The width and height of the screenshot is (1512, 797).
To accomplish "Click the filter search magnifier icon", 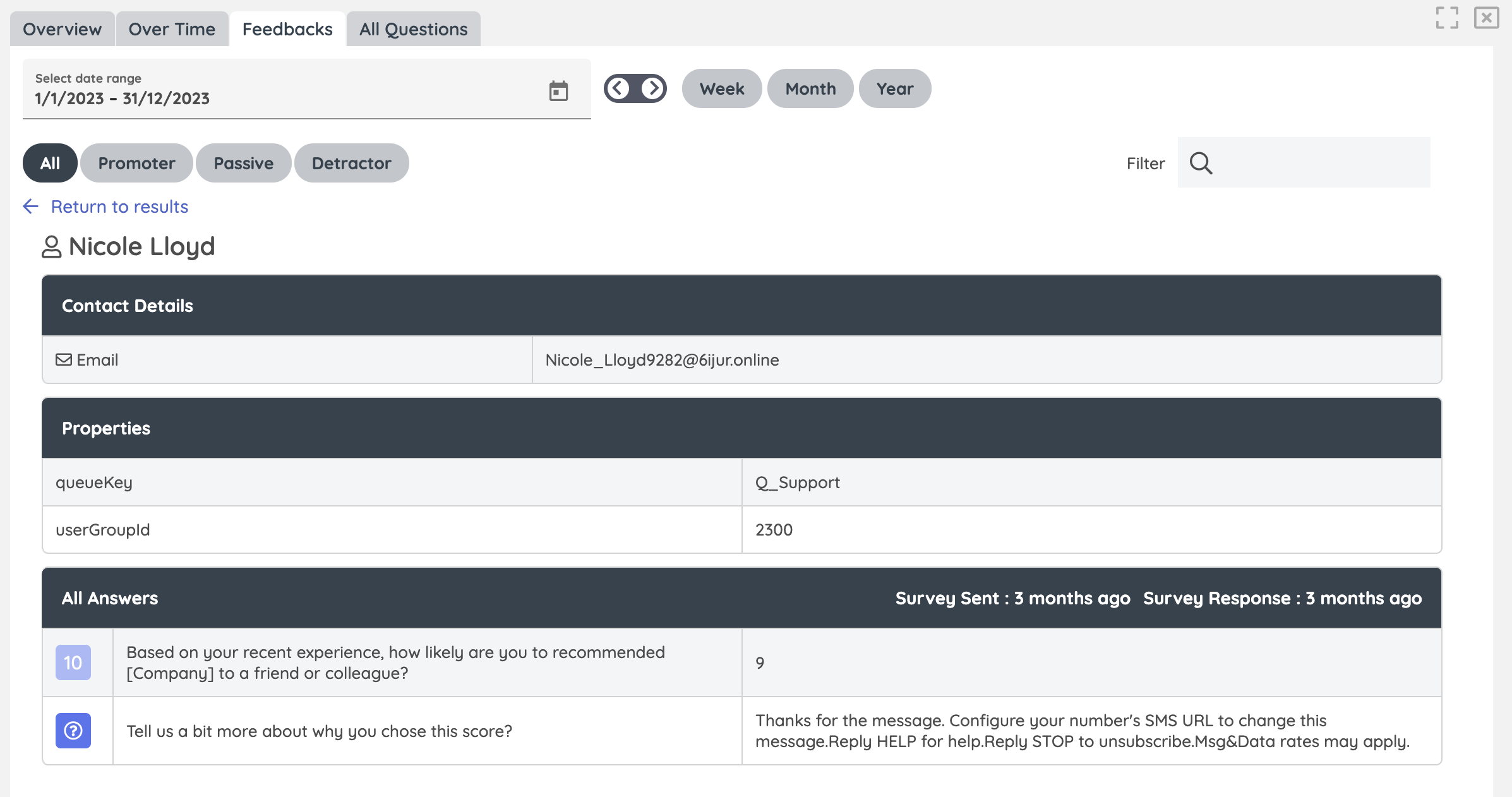I will [1201, 164].
